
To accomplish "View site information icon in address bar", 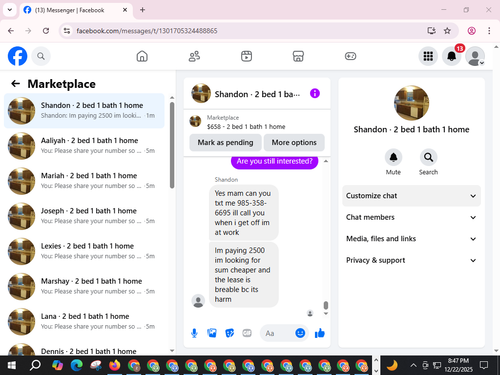I will (x=67, y=31).
